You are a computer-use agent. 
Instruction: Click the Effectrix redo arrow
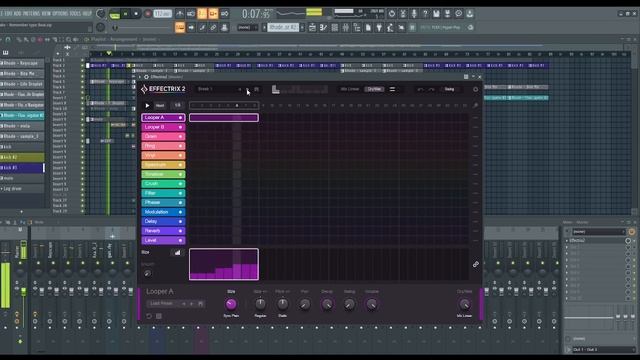click(431, 89)
